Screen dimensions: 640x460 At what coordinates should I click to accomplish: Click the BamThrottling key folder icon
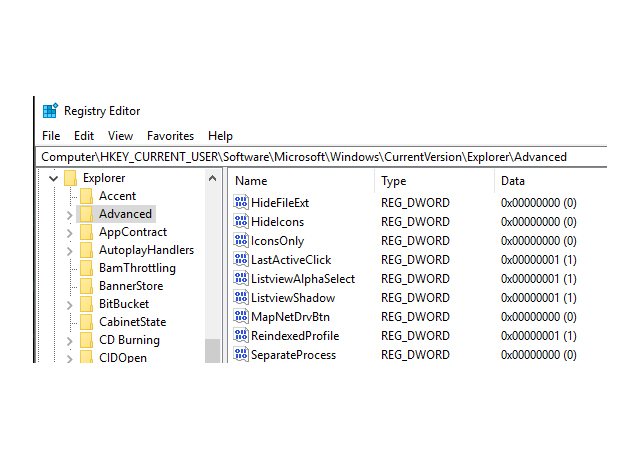coord(87,268)
